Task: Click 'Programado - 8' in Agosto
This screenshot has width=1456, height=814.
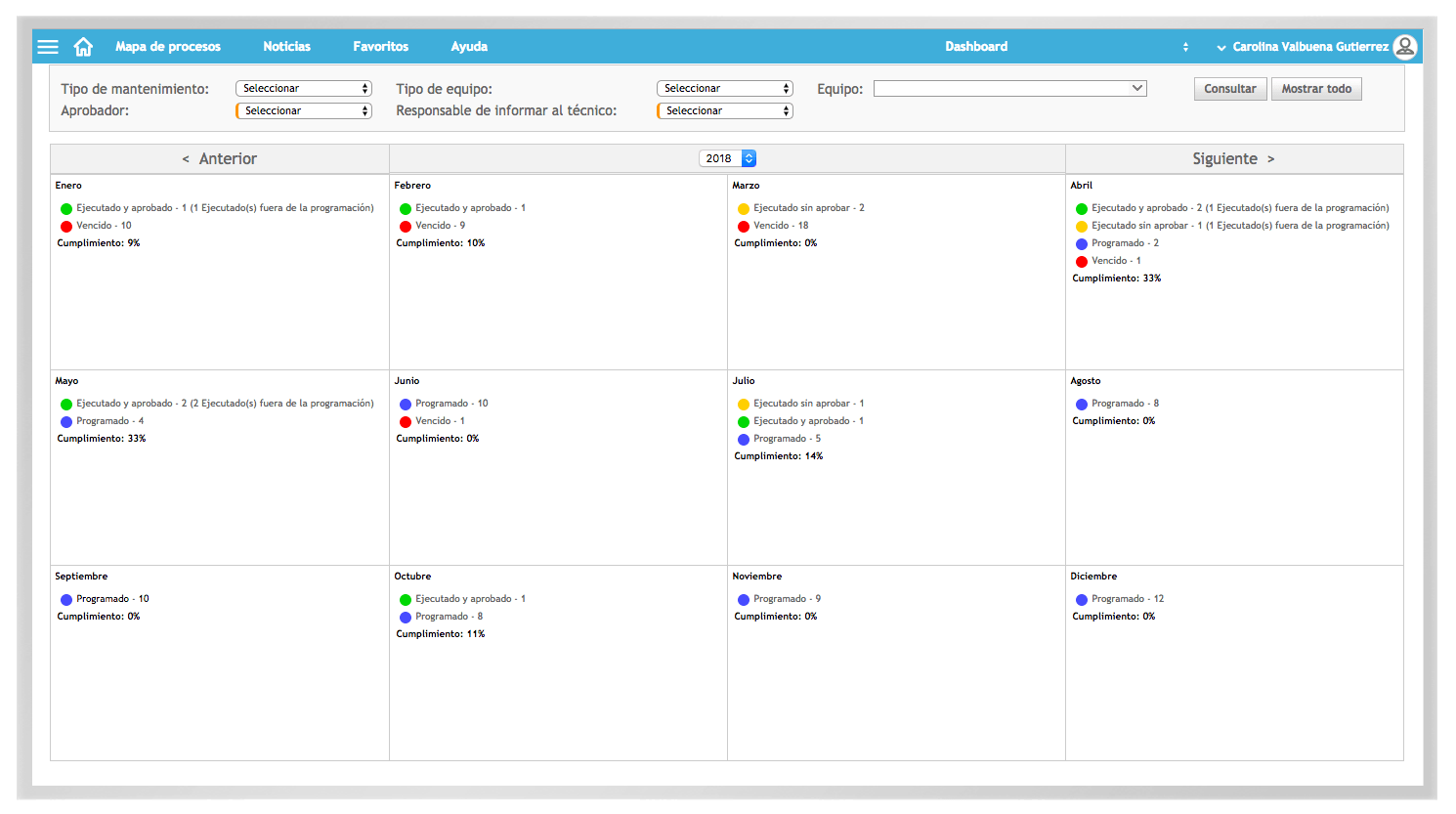Action: pyautogui.click(x=1125, y=404)
